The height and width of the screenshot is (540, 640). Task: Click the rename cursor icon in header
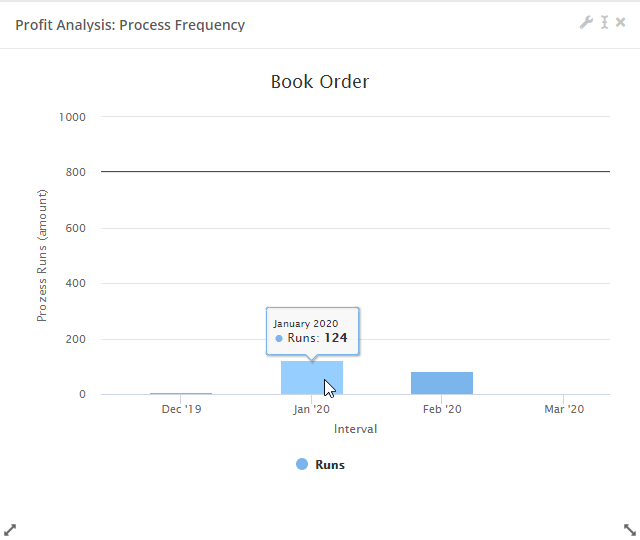pyautogui.click(x=604, y=22)
